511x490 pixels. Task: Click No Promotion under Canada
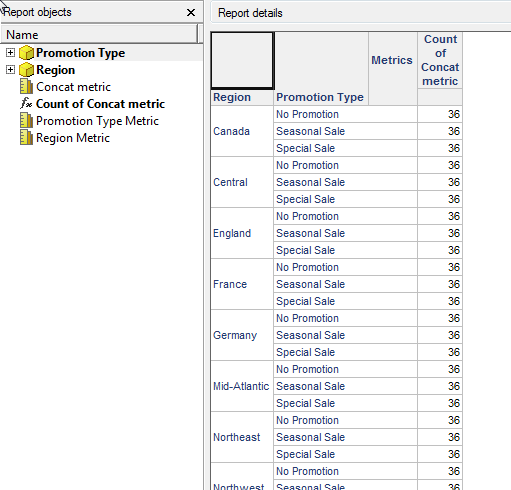(x=345, y=114)
